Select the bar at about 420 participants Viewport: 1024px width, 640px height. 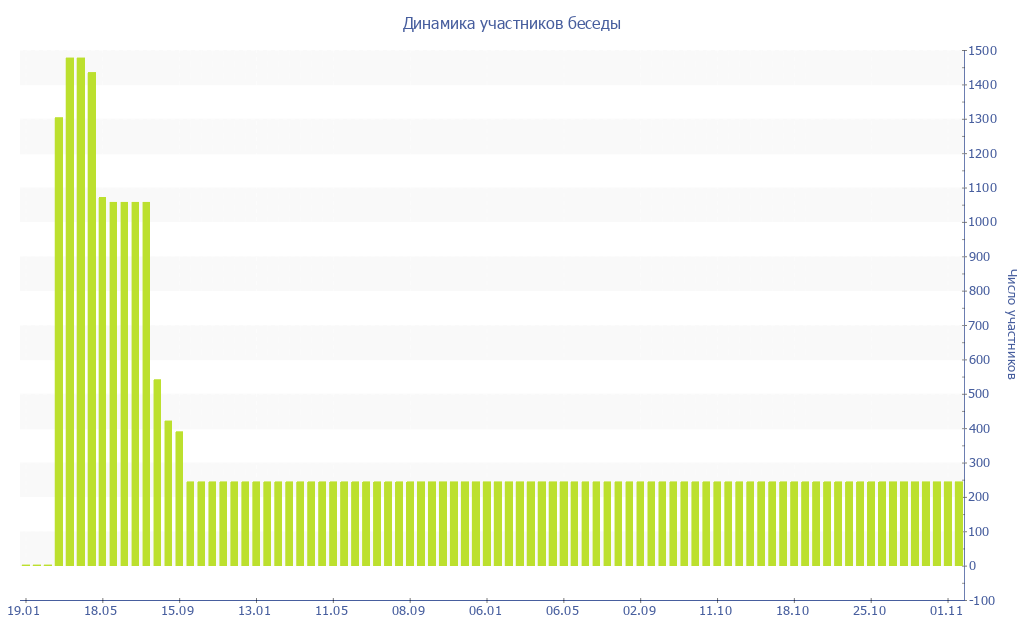pos(168,493)
